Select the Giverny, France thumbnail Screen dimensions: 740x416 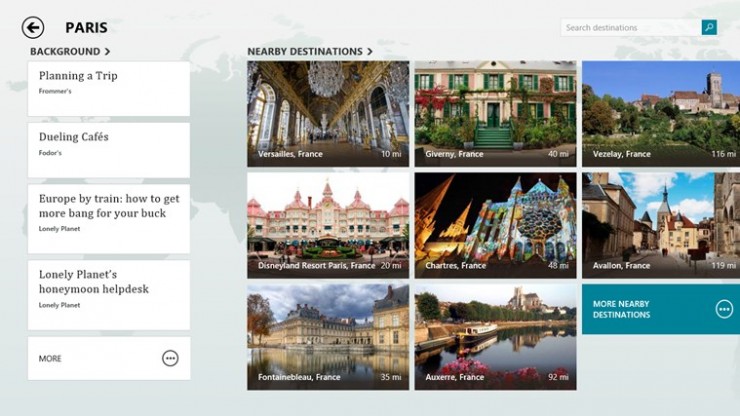pos(495,113)
